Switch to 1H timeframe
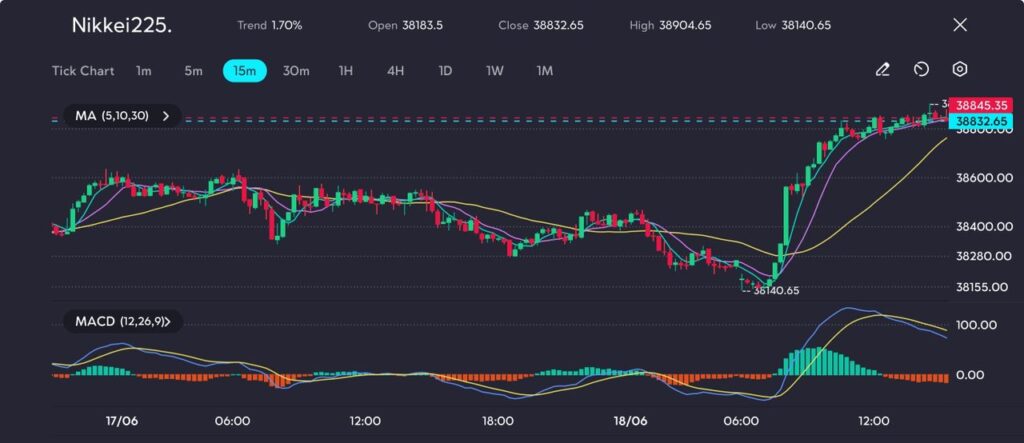 pos(346,71)
